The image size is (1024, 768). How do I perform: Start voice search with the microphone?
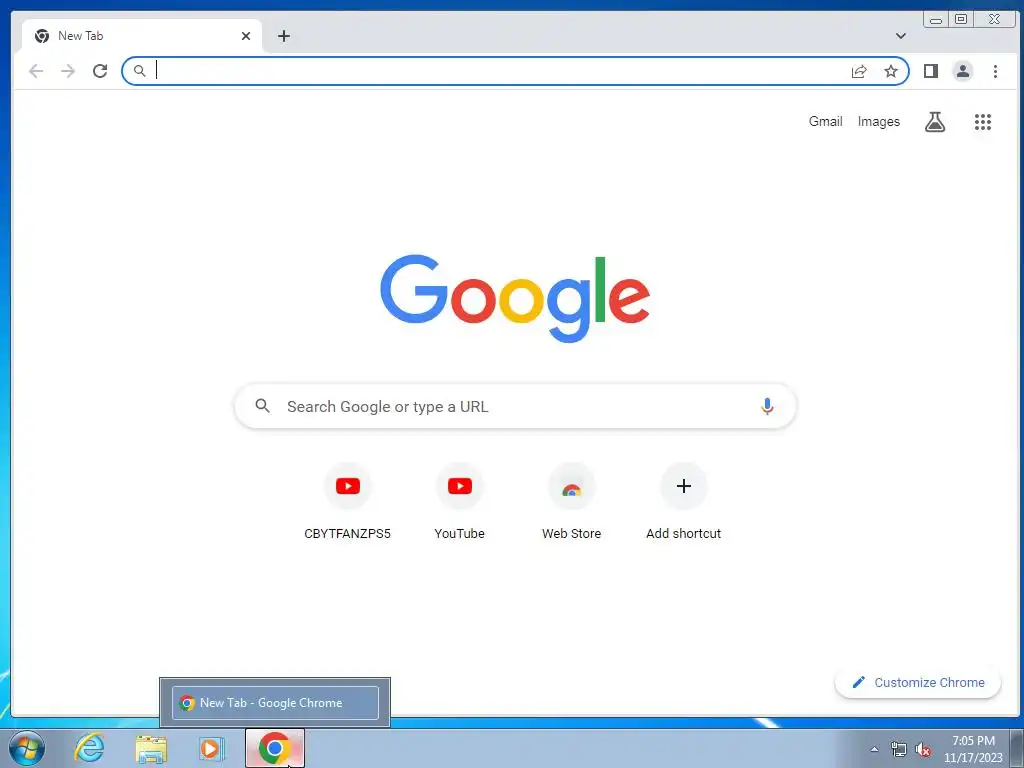click(x=767, y=406)
